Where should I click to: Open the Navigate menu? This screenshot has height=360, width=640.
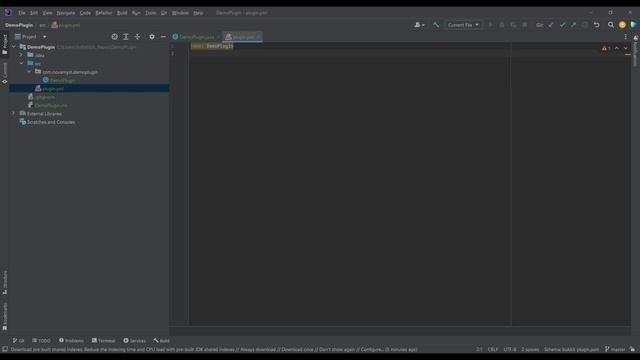click(x=66, y=13)
